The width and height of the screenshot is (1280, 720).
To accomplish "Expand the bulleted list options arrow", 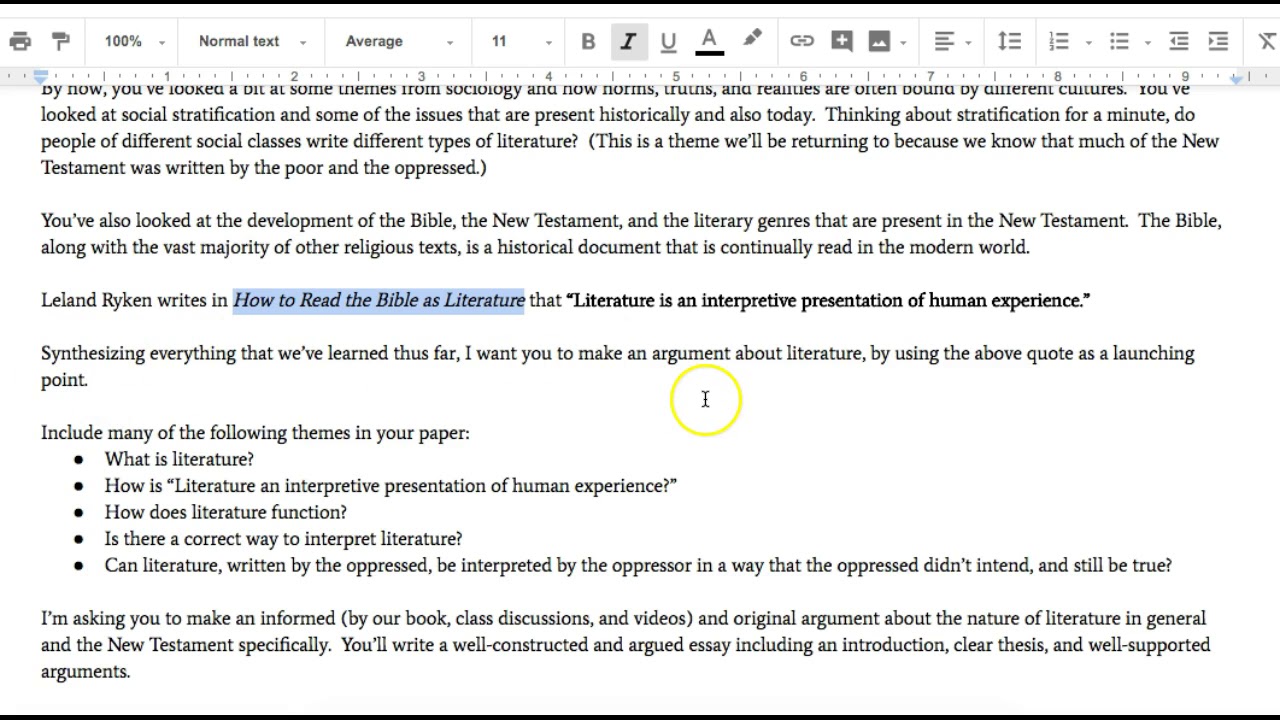I will click(x=1147, y=42).
